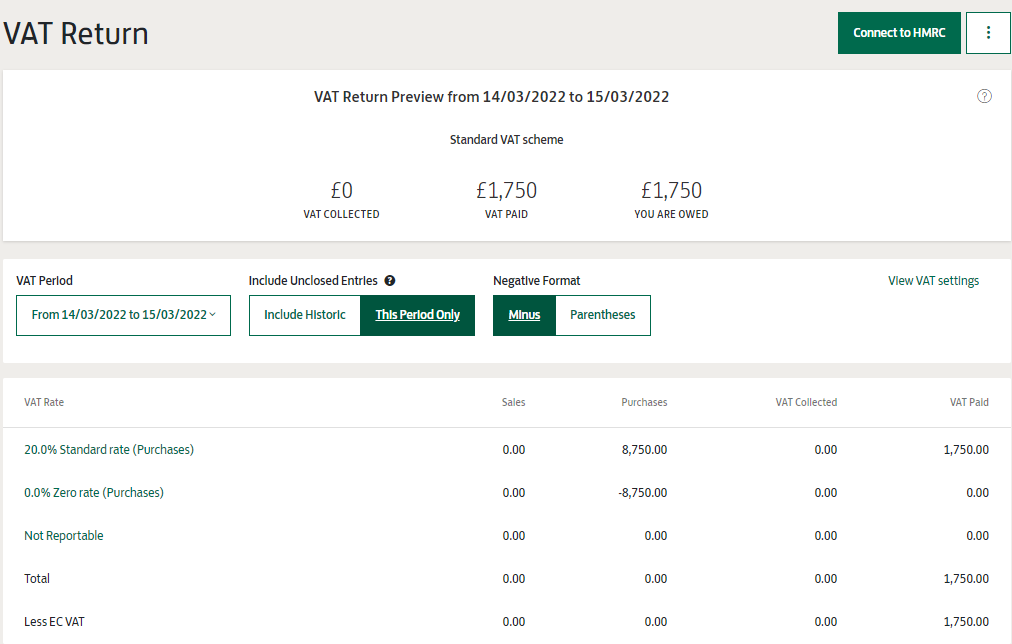Open the VAT Period dropdown
The width and height of the screenshot is (1012, 644).
click(x=123, y=315)
